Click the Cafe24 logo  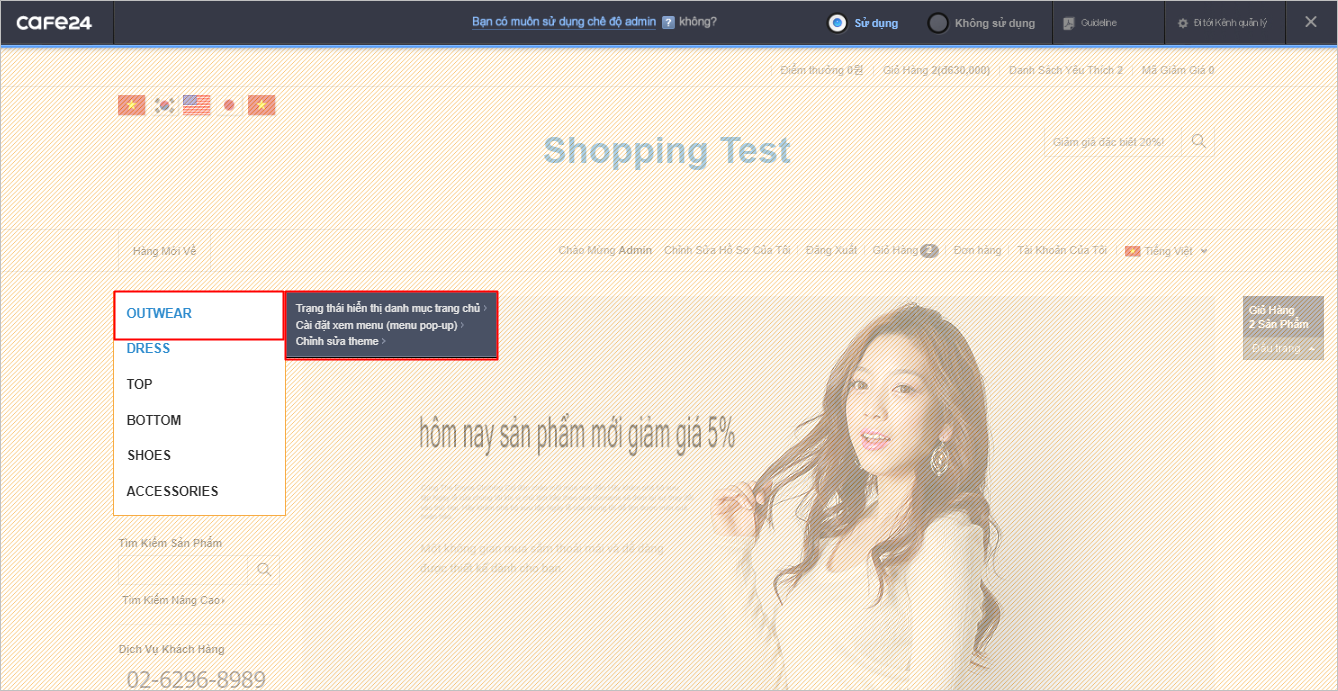pyautogui.click(x=54, y=22)
